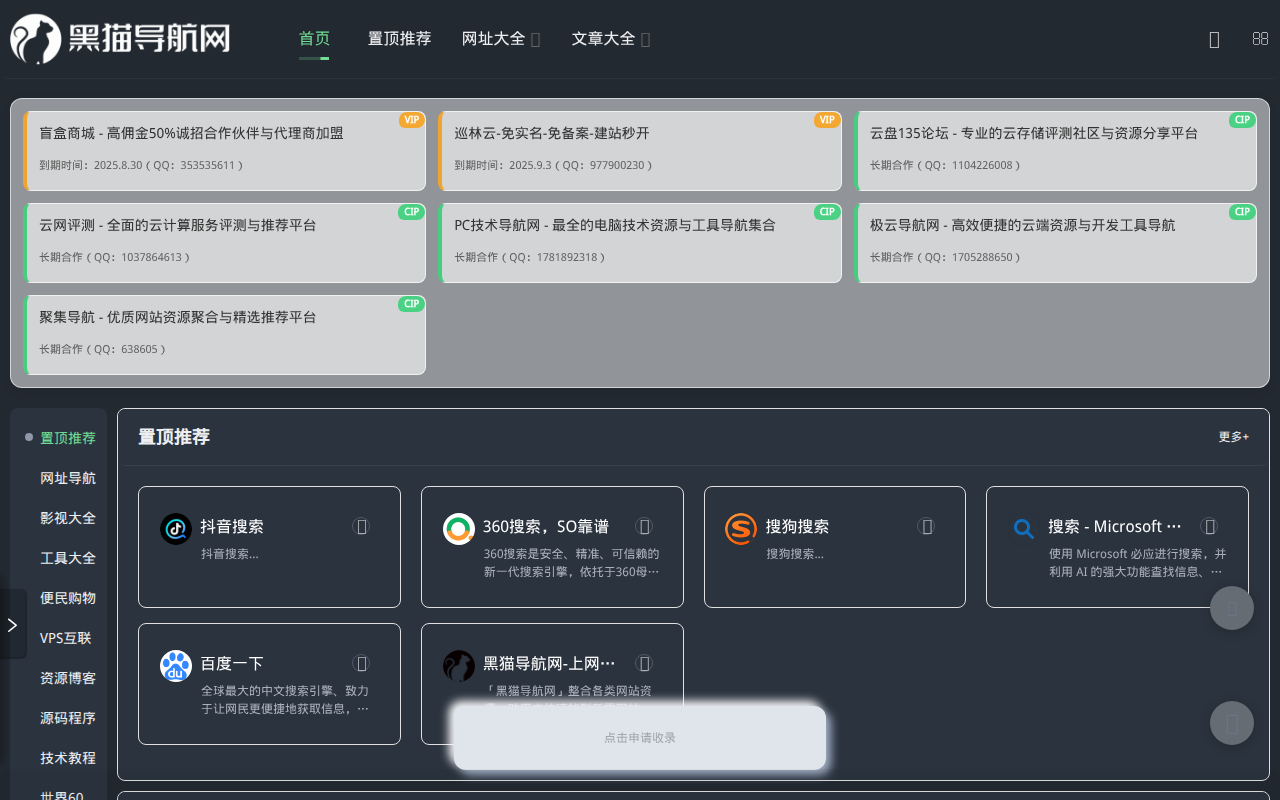The height and width of the screenshot is (800, 1280).
Task: Open 盲盒商城 promotion card
Action: pos(224,151)
